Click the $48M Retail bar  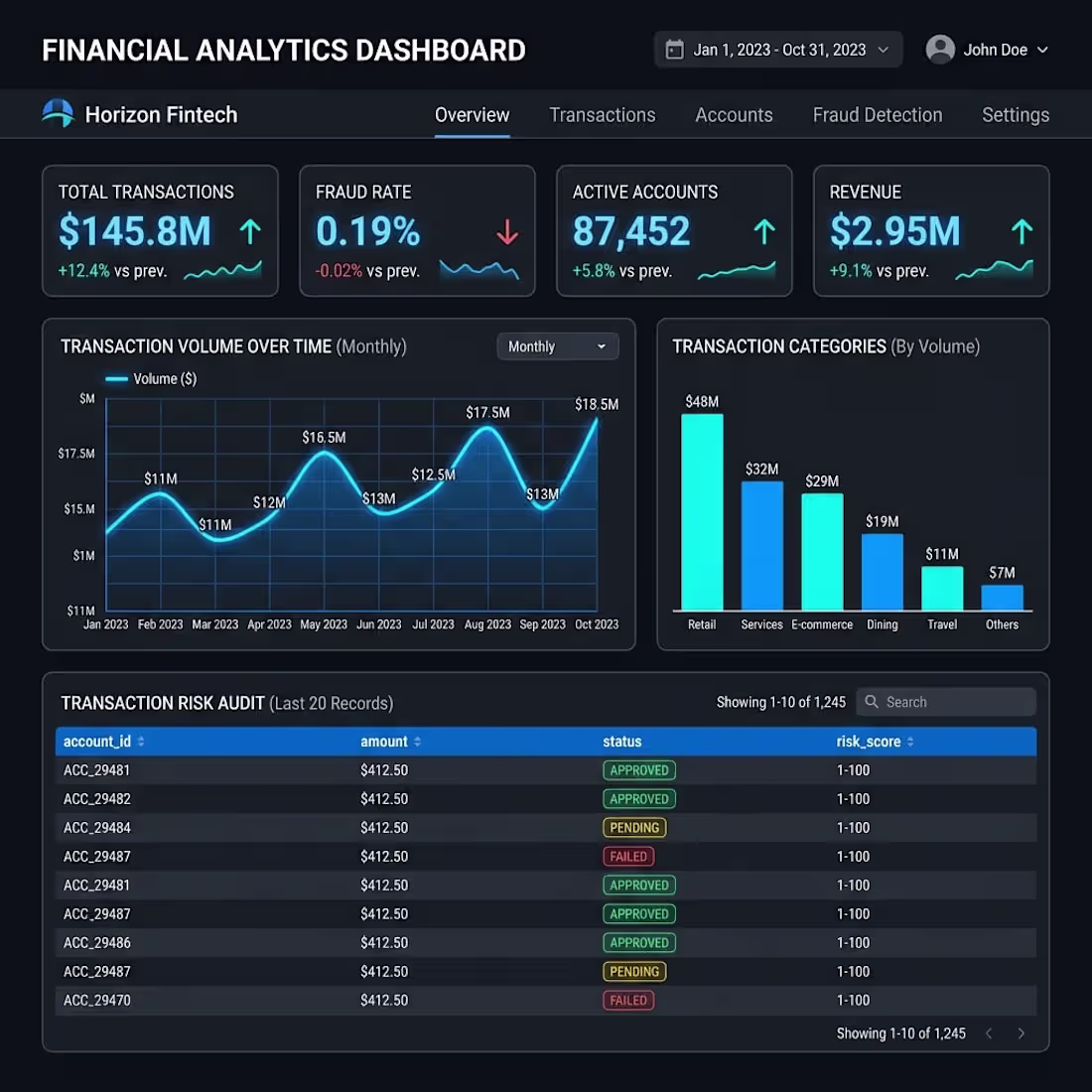click(x=701, y=512)
